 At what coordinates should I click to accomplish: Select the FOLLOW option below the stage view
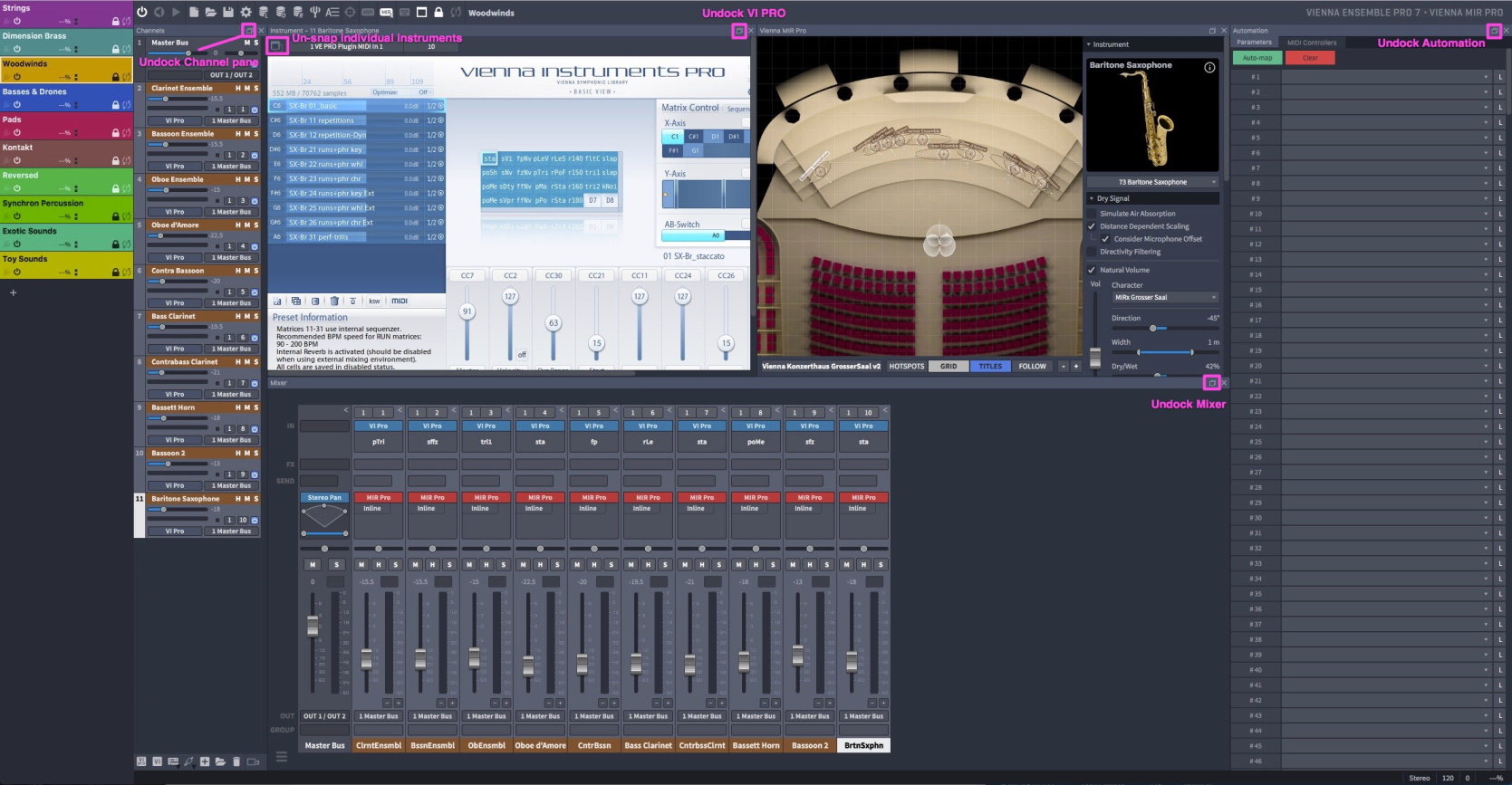point(1032,367)
